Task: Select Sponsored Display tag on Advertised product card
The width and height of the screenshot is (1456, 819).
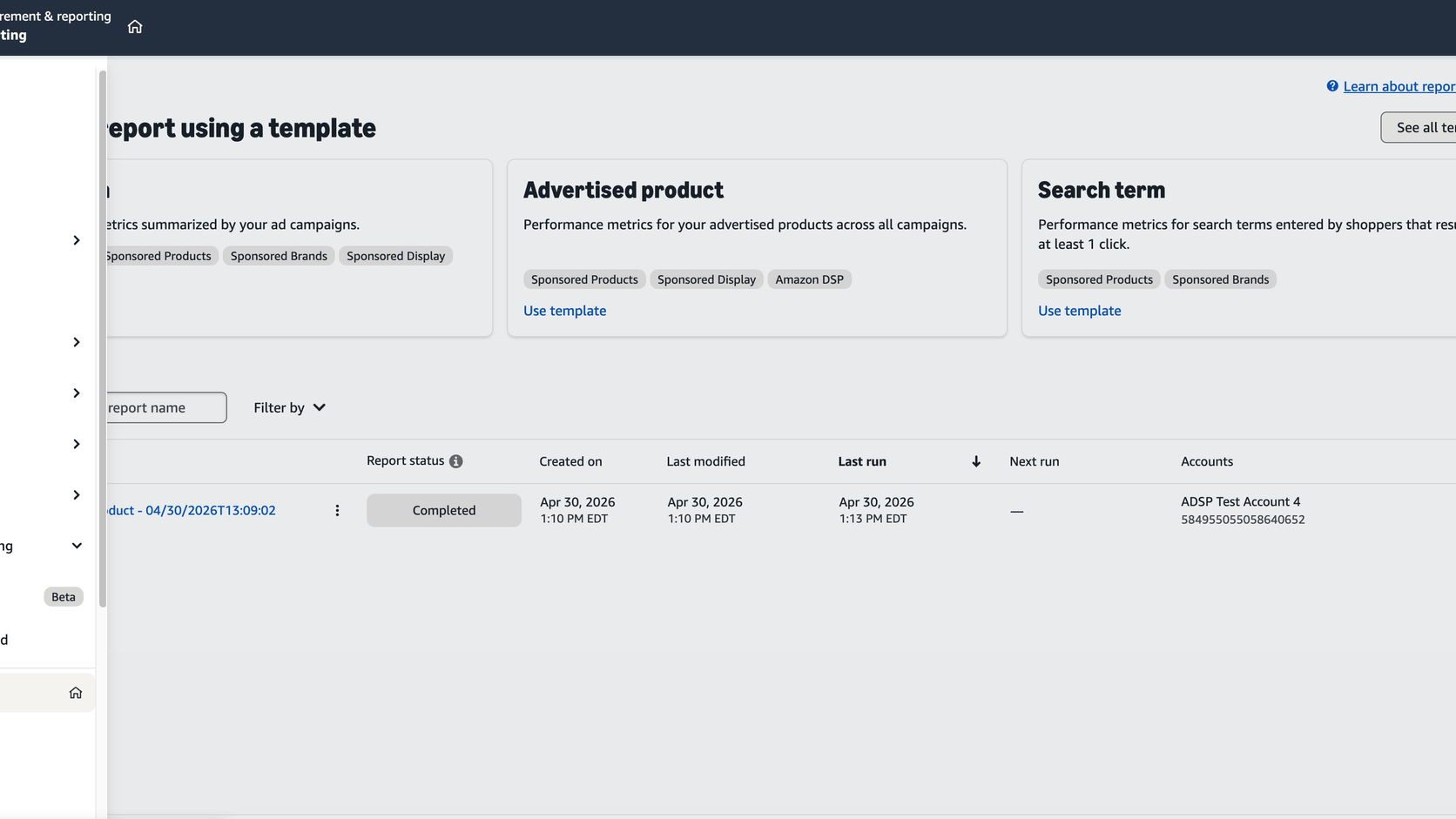Action: pos(706,279)
